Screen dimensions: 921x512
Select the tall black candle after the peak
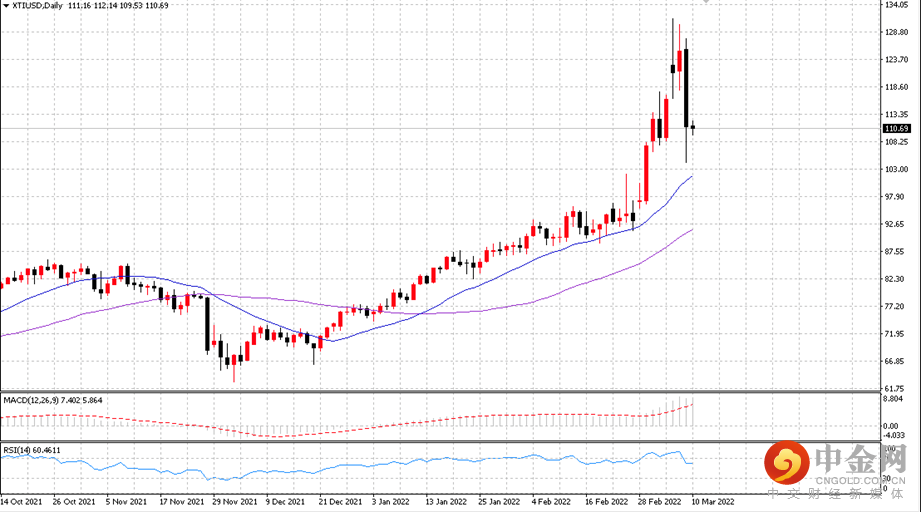point(686,88)
